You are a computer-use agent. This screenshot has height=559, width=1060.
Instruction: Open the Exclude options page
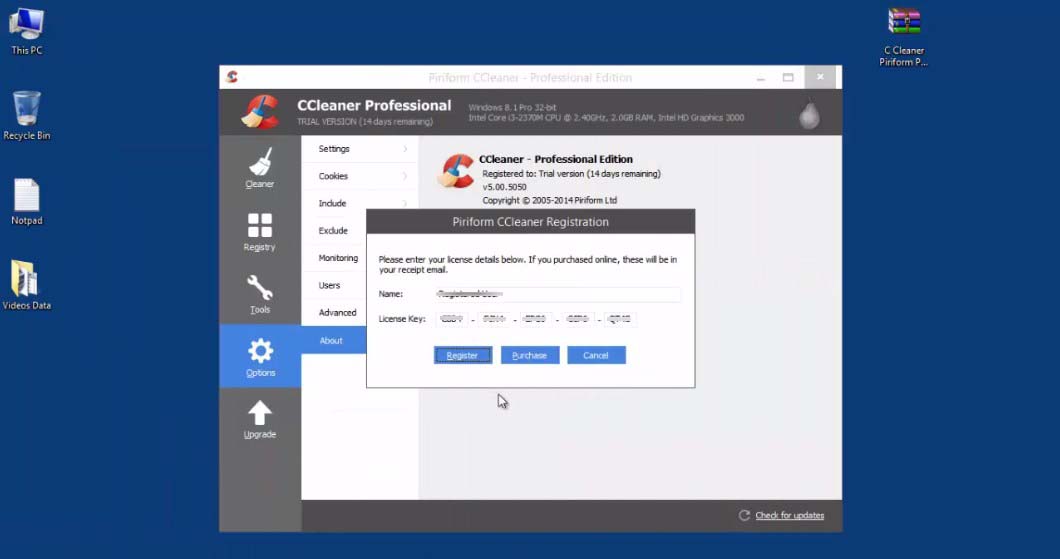334,230
